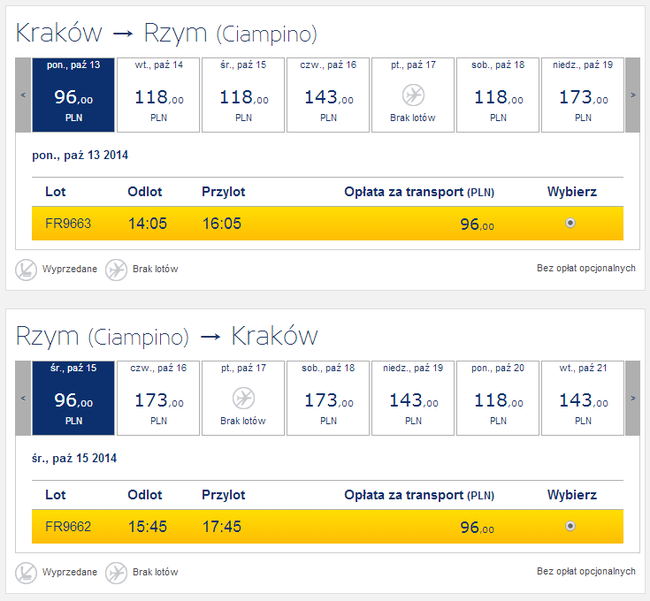
Task: Click the no-flights plane icon for pt., paź 17 return
Action: pyautogui.click(x=243, y=398)
